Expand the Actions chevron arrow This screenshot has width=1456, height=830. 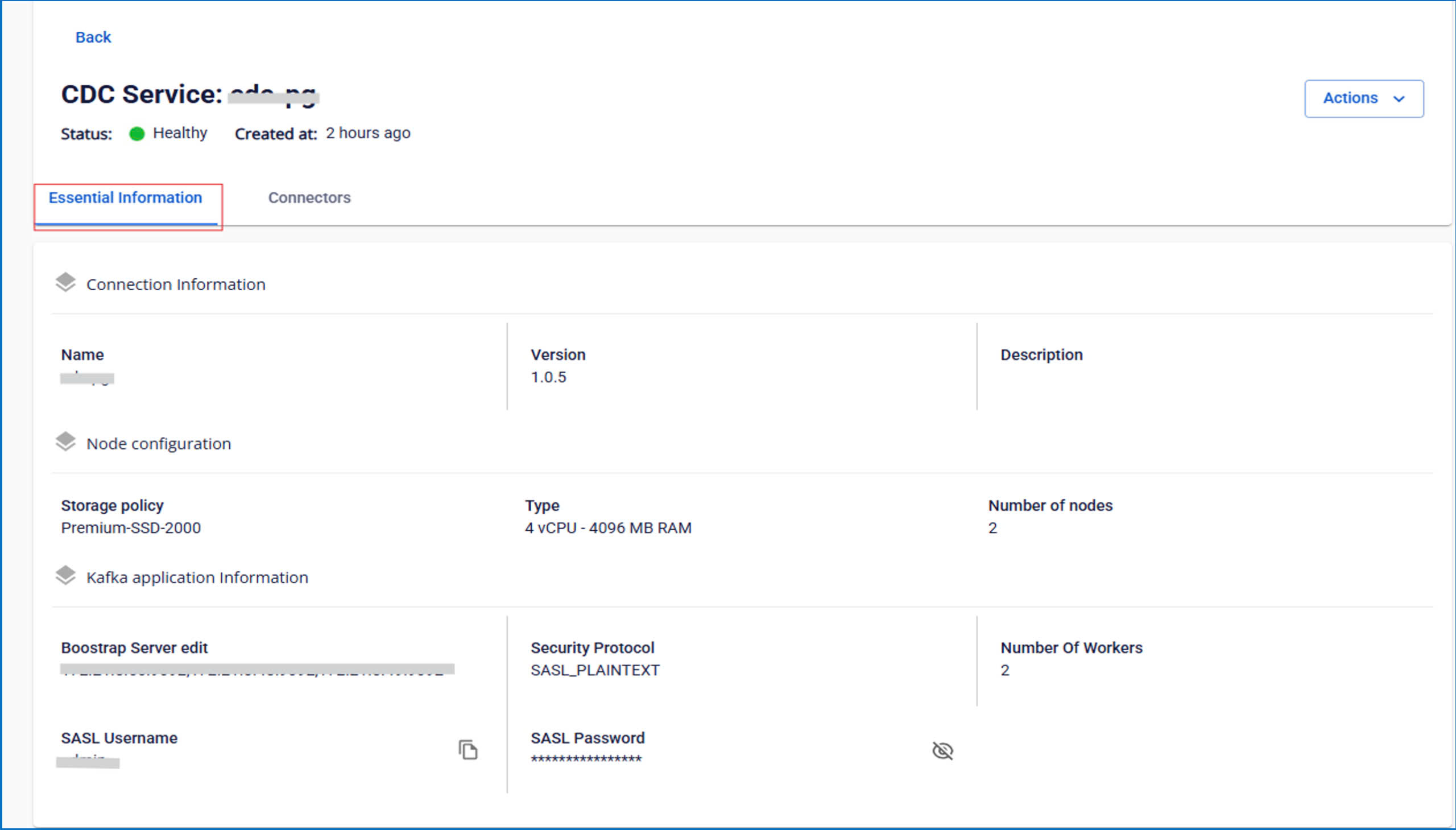coord(1399,99)
